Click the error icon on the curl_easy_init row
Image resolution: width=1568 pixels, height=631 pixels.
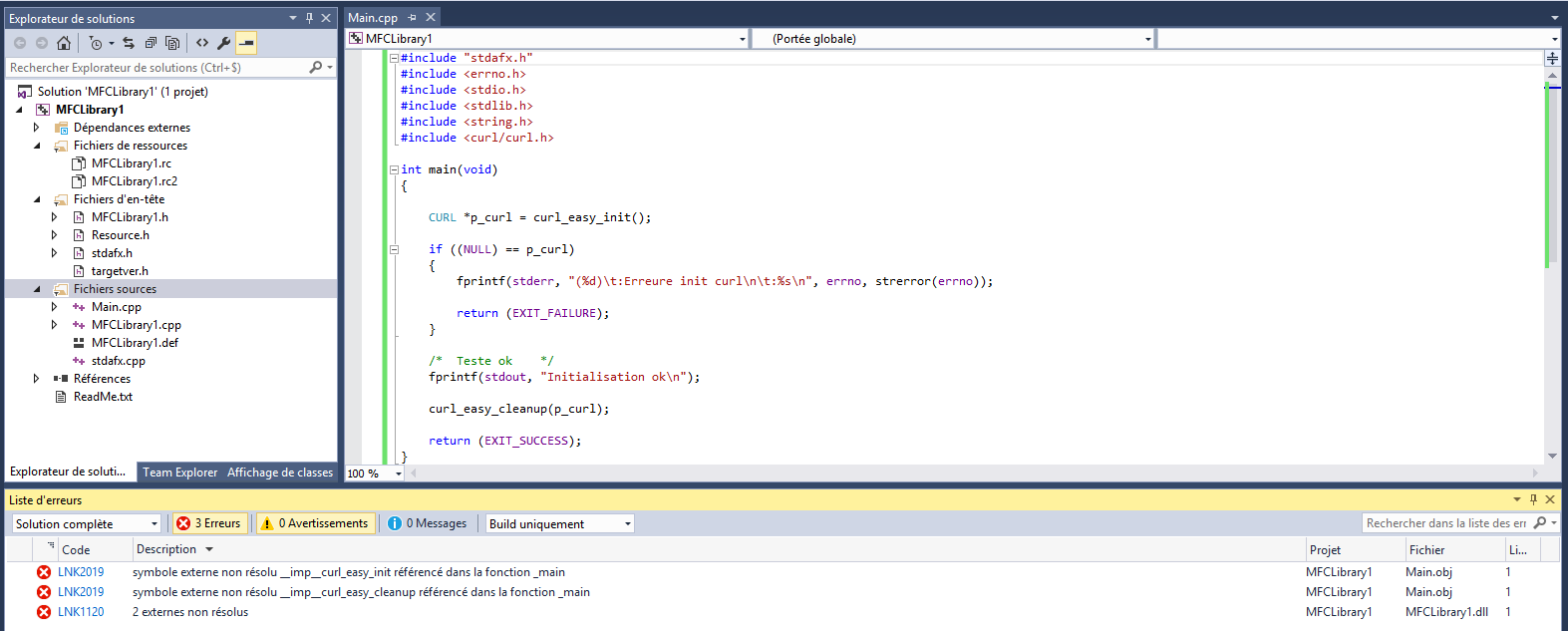tap(44, 572)
